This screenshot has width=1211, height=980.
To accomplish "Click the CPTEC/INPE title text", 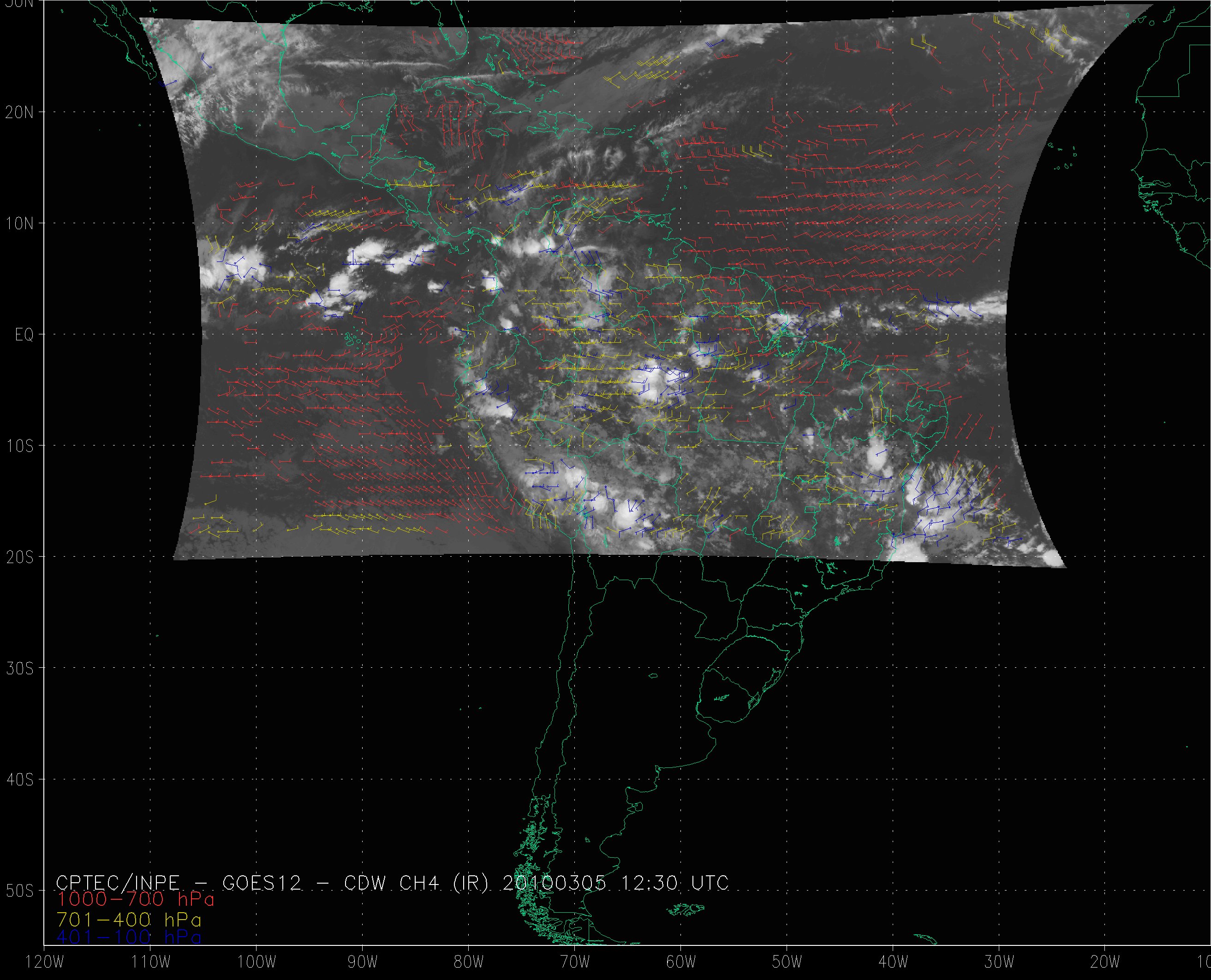I will (x=118, y=882).
